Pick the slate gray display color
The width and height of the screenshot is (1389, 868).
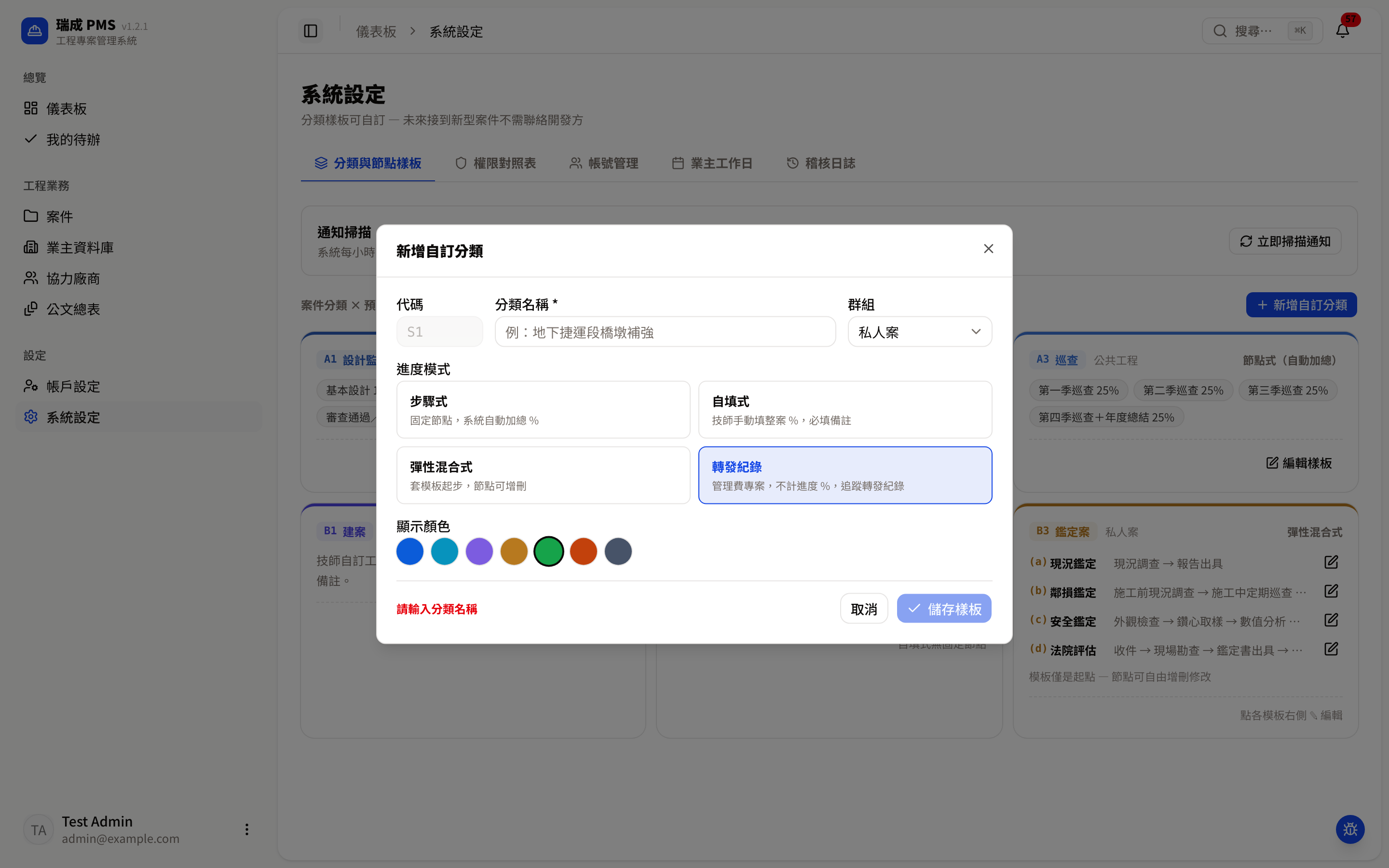[x=618, y=552]
